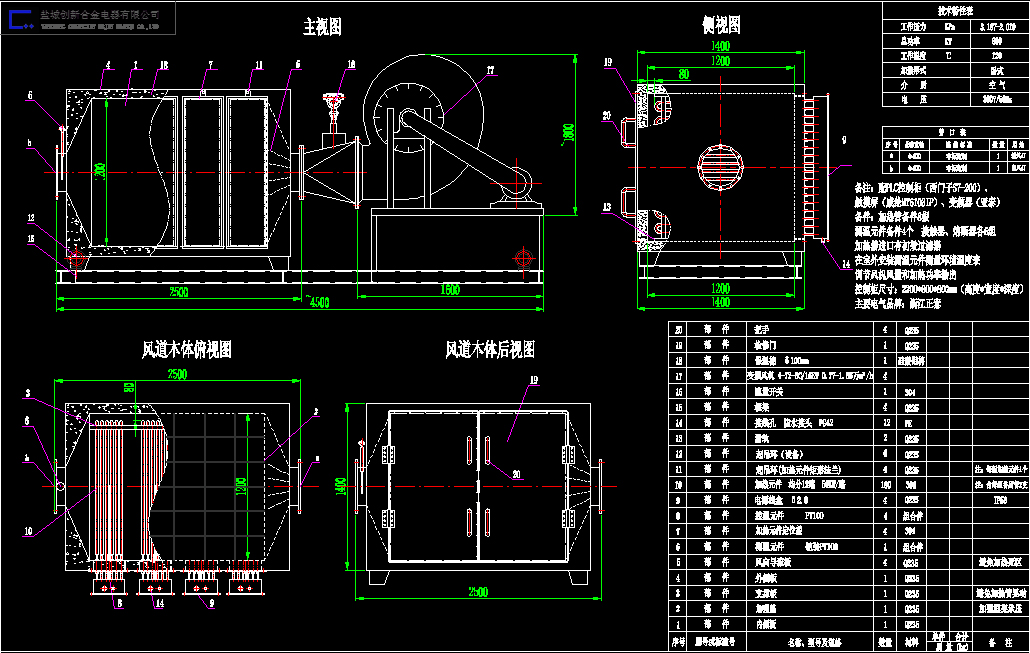Click the red crosshair on the fan base

click(x=524, y=257)
